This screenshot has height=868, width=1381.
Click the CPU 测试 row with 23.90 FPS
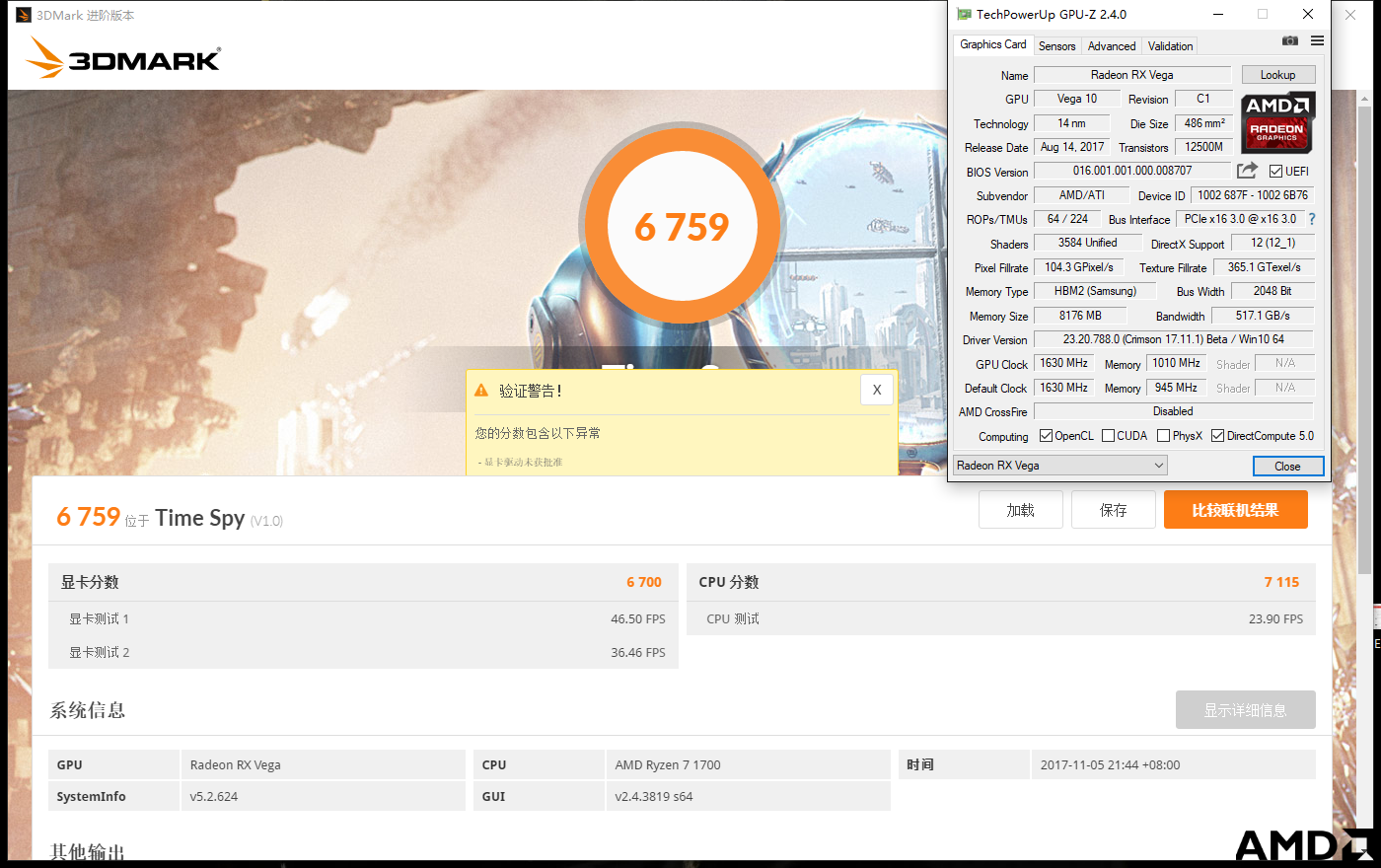click(x=1000, y=618)
